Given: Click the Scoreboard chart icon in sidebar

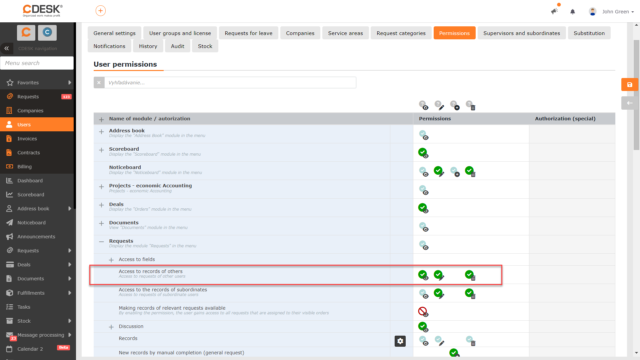Looking at the screenshot, I should 9,195.
